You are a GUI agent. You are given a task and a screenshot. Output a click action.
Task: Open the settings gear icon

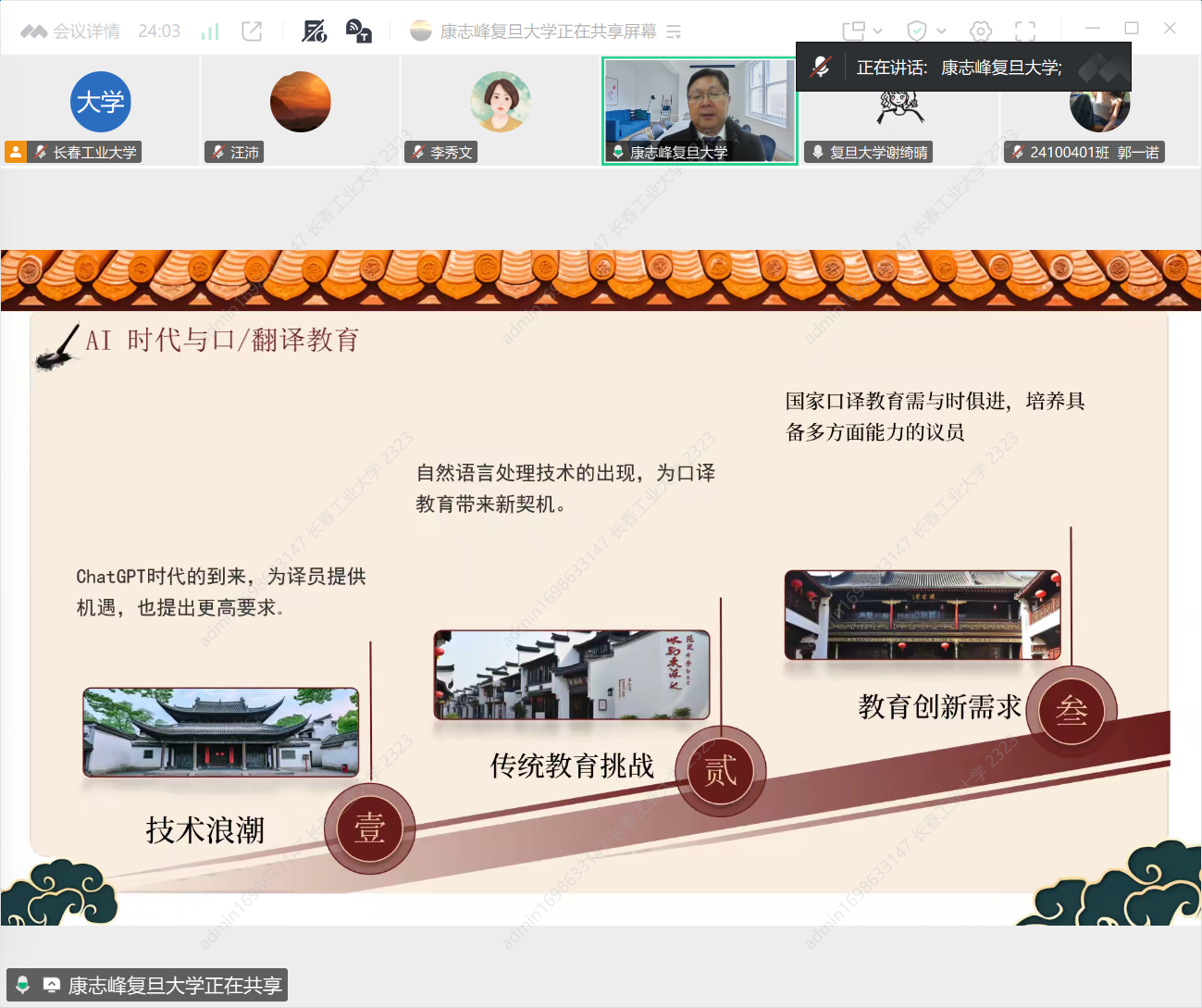click(981, 31)
